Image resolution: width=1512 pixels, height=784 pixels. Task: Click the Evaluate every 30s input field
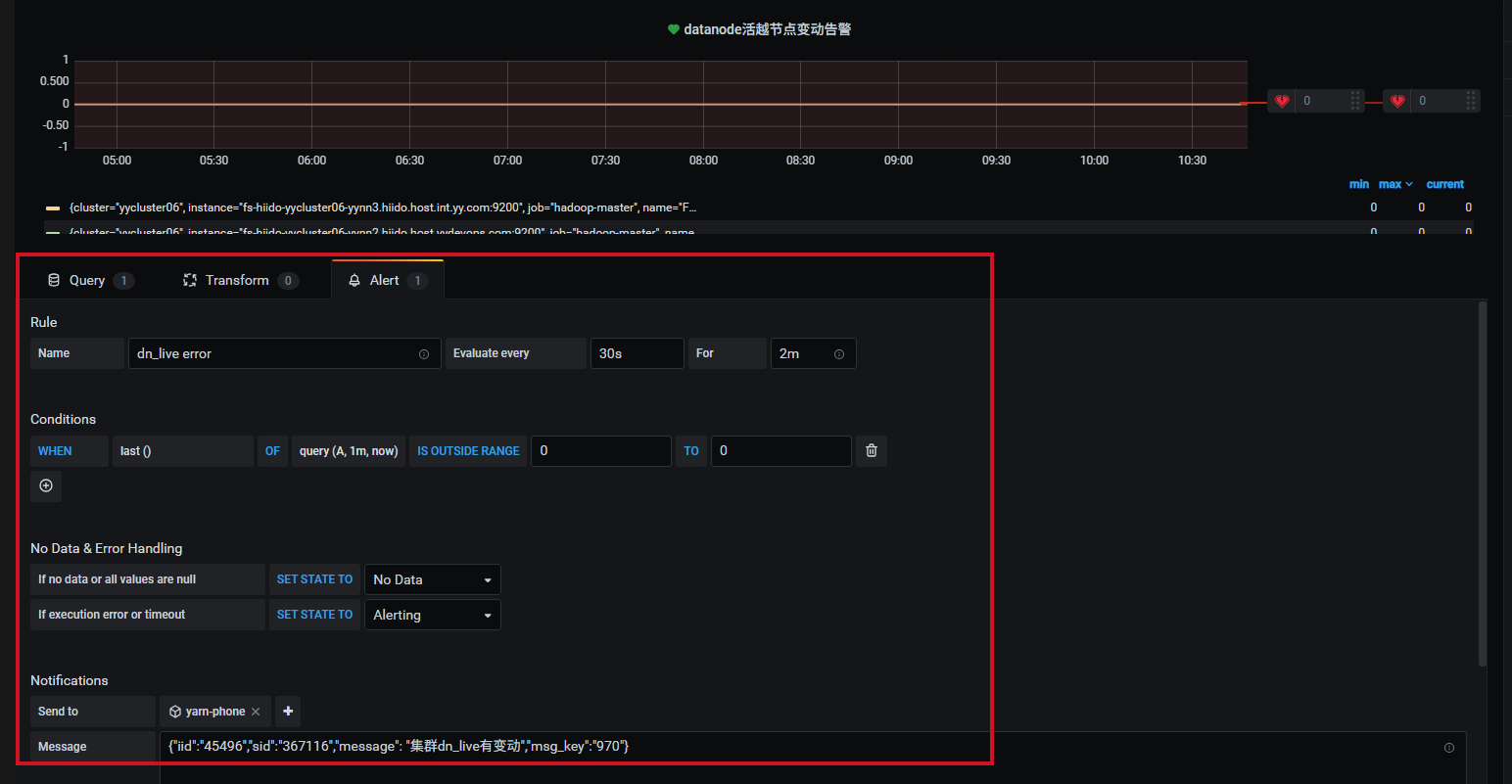point(637,353)
